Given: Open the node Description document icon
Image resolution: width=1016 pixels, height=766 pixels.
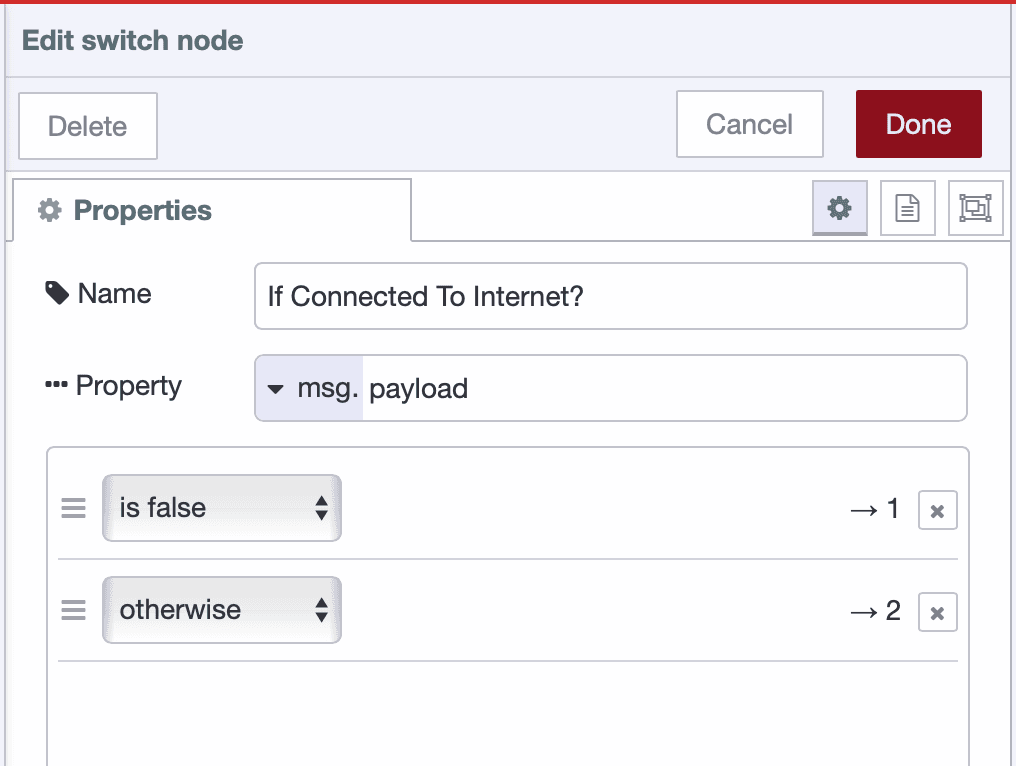Looking at the screenshot, I should click(907, 208).
